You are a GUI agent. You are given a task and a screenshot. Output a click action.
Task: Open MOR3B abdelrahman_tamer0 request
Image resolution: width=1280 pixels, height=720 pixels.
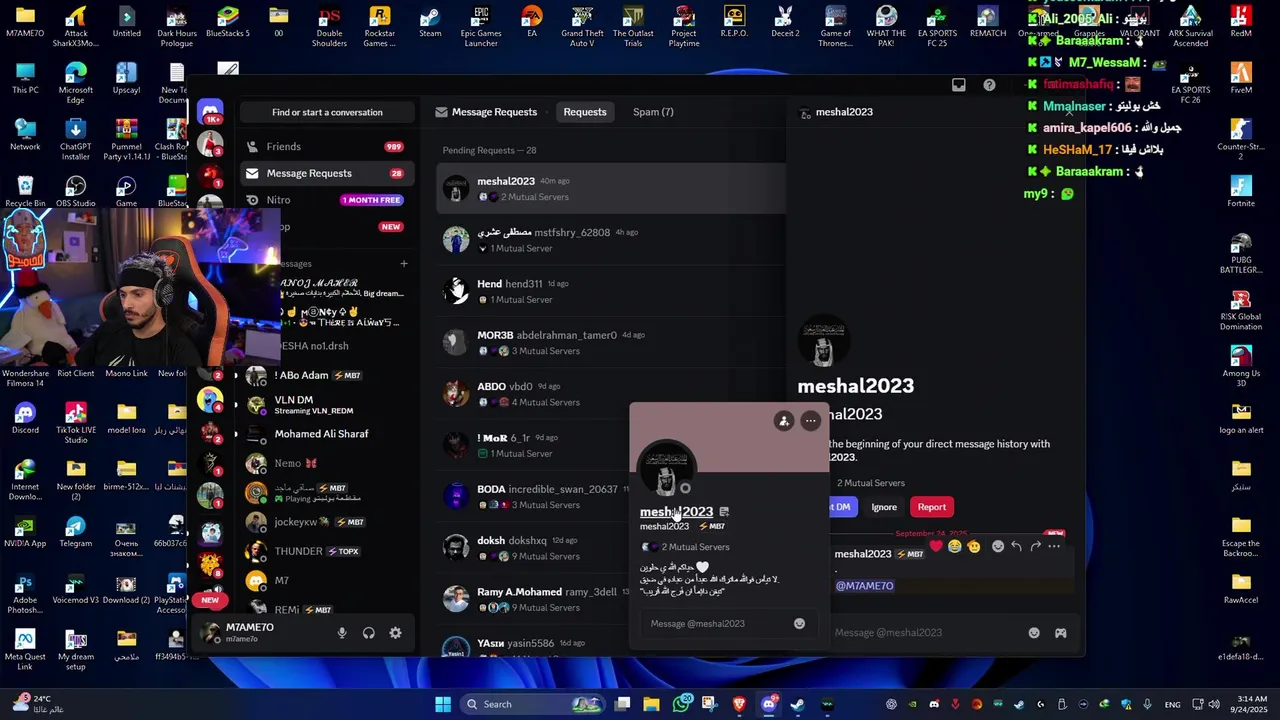point(611,342)
